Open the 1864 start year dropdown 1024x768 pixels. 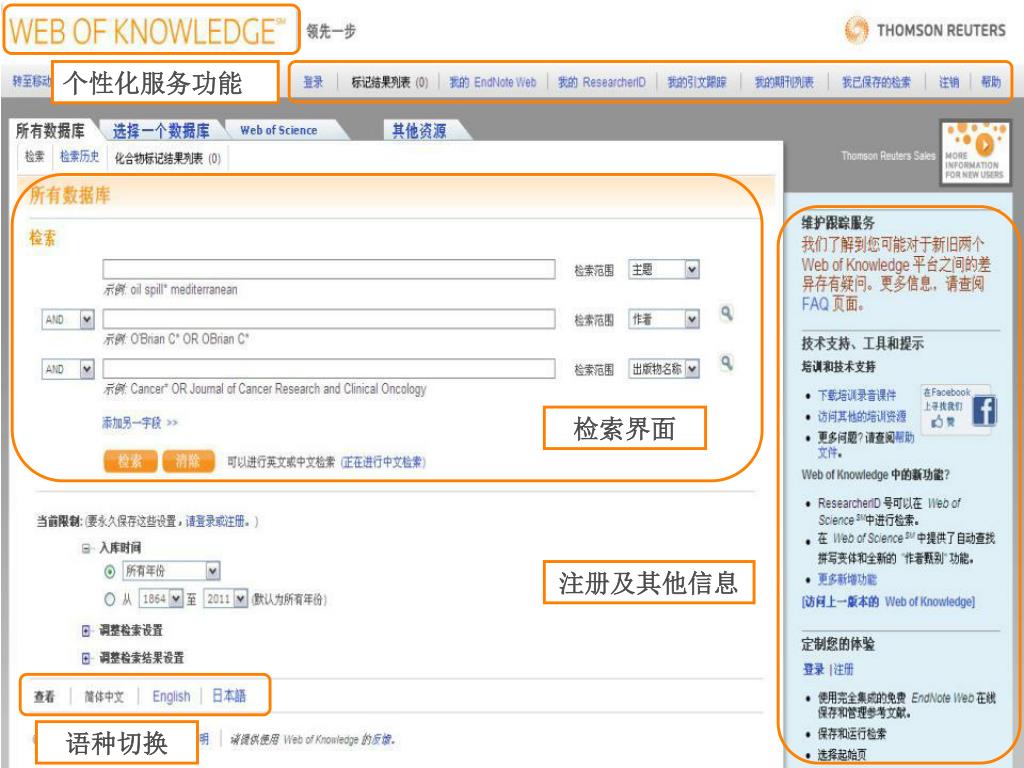tap(161, 598)
